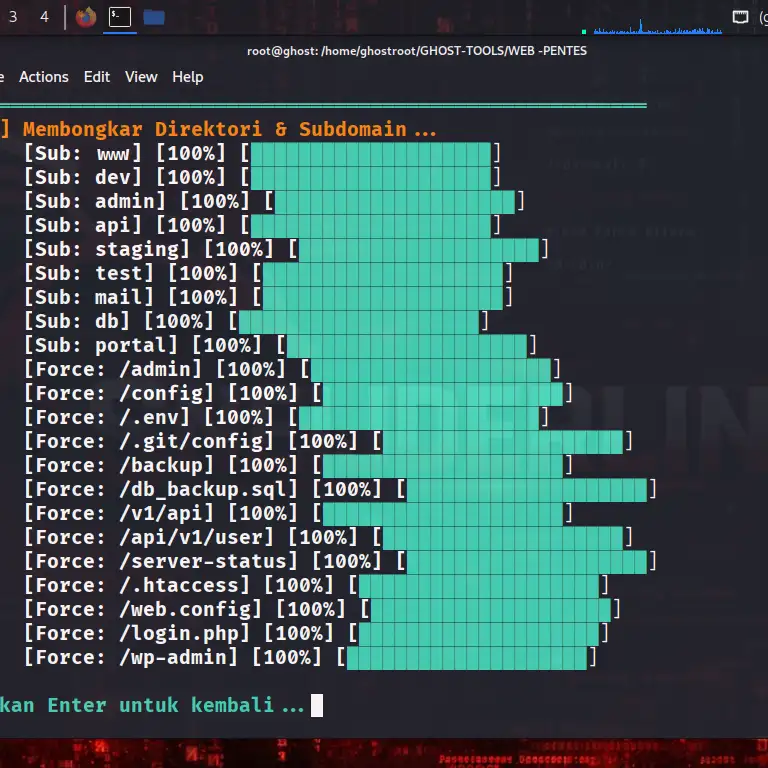Click the '[Sub: api]' line
The image size is (768, 768).
tap(262, 225)
